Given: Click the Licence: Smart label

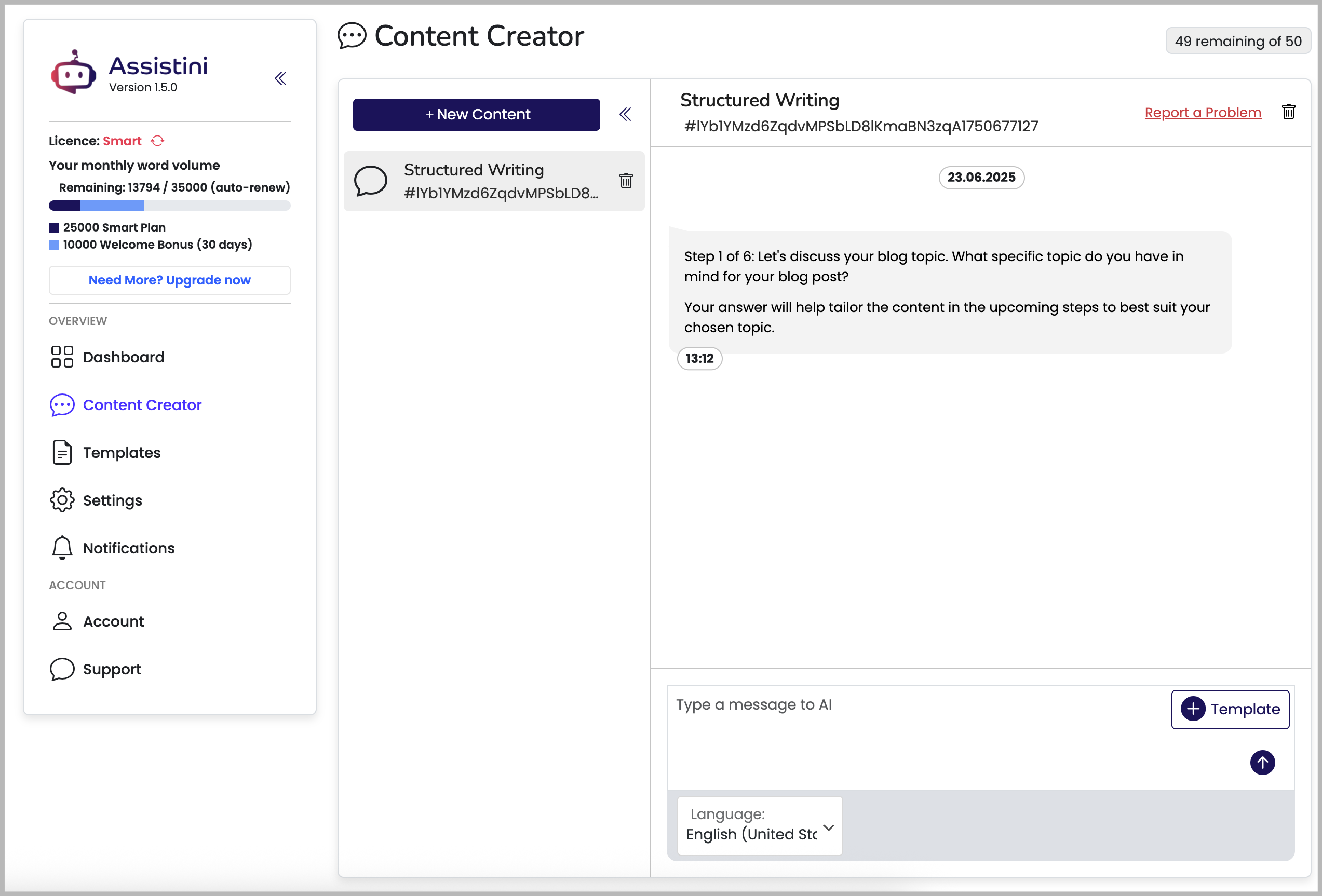Looking at the screenshot, I should (x=95, y=141).
